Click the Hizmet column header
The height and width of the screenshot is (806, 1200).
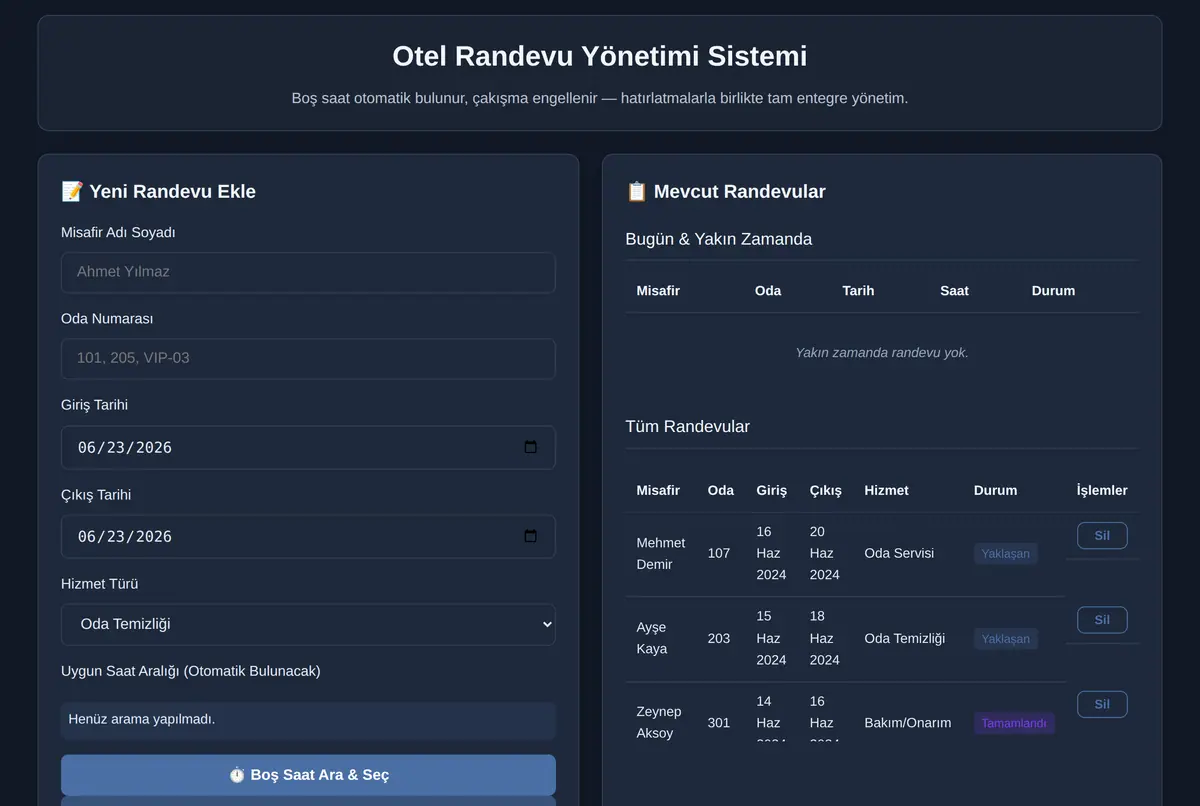[x=887, y=490]
